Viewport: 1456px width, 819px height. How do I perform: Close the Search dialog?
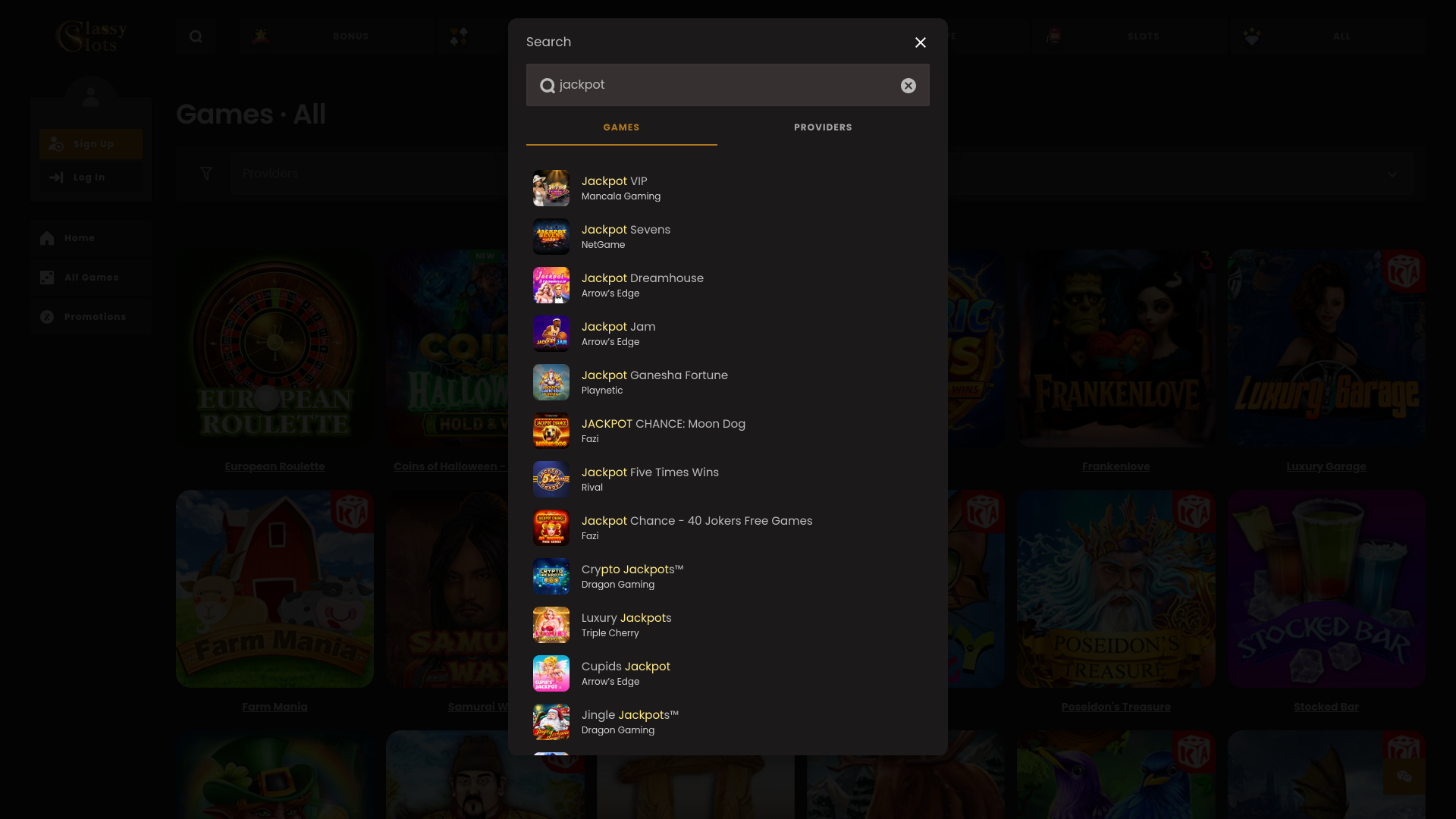[920, 42]
